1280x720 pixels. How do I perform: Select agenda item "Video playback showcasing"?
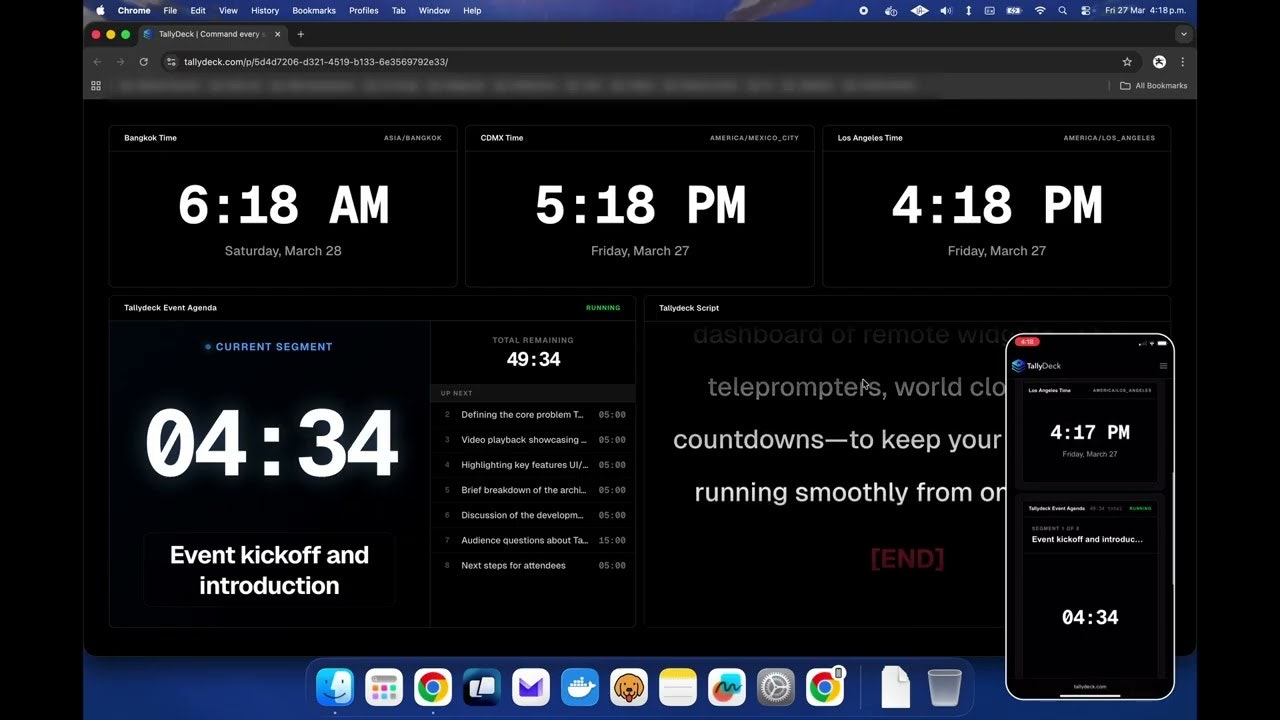(x=533, y=440)
